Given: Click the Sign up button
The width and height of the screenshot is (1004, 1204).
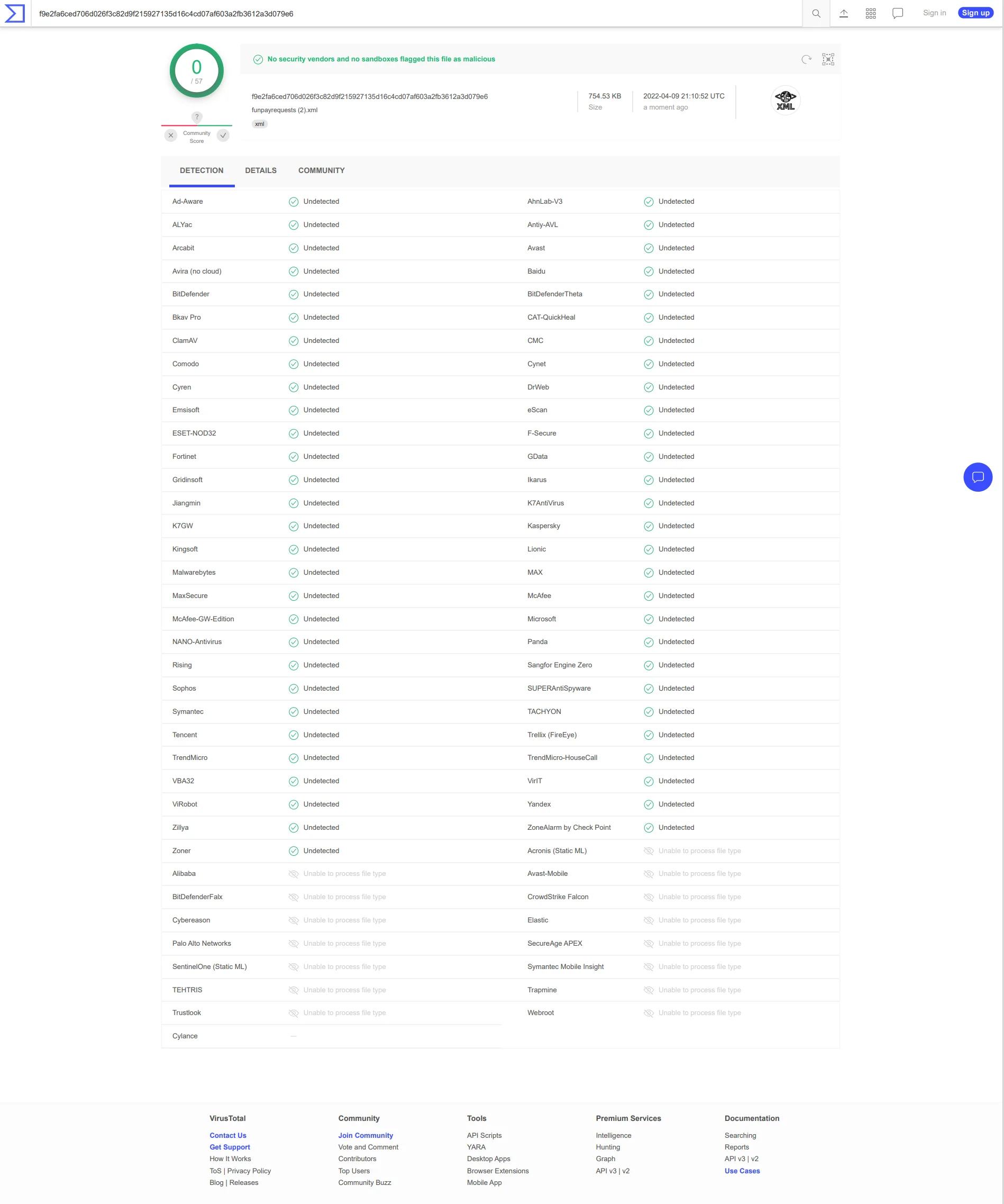Looking at the screenshot, I should click(x=975, y=13).
